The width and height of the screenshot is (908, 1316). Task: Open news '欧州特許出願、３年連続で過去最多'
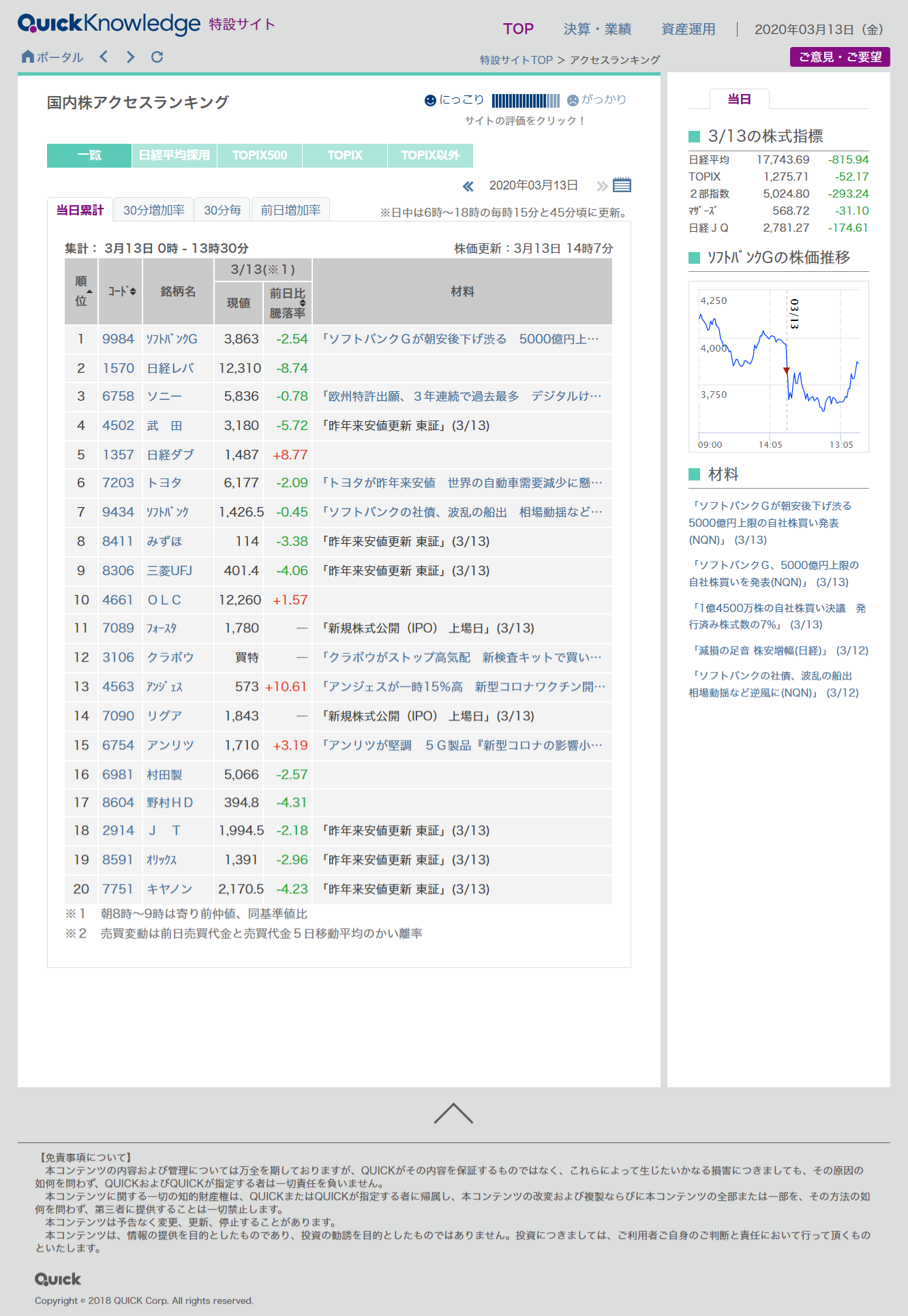[461, 396]
